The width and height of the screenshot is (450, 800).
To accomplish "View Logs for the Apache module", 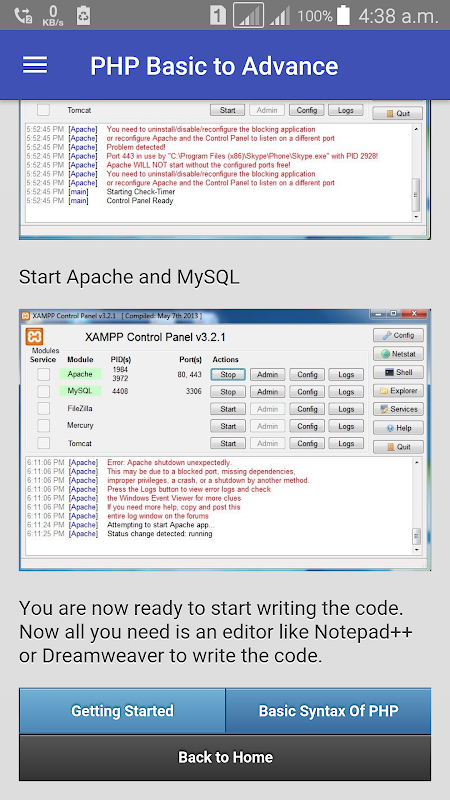I will click(346, 374).
